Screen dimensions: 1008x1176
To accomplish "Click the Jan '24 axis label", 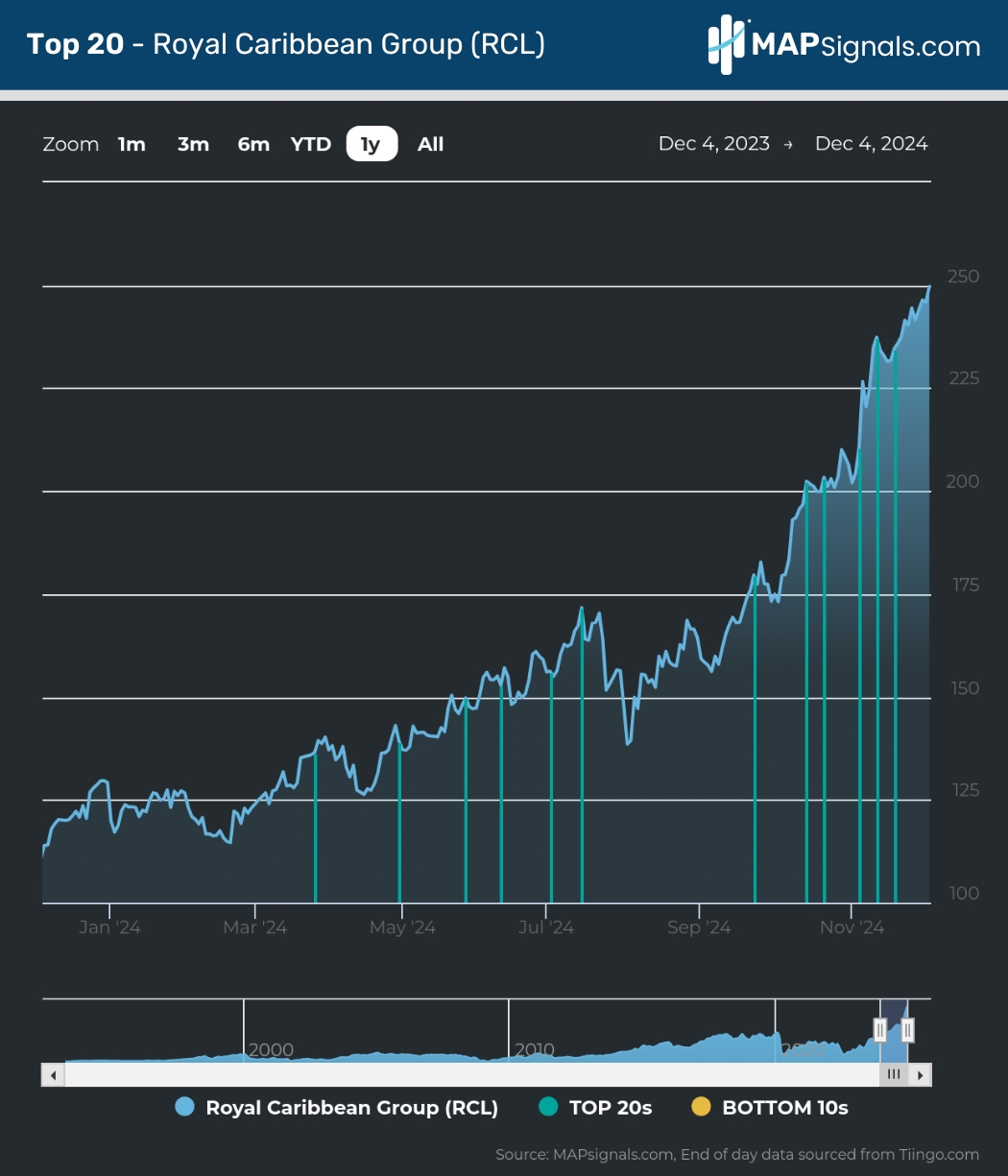I will [x=109, y=927].
